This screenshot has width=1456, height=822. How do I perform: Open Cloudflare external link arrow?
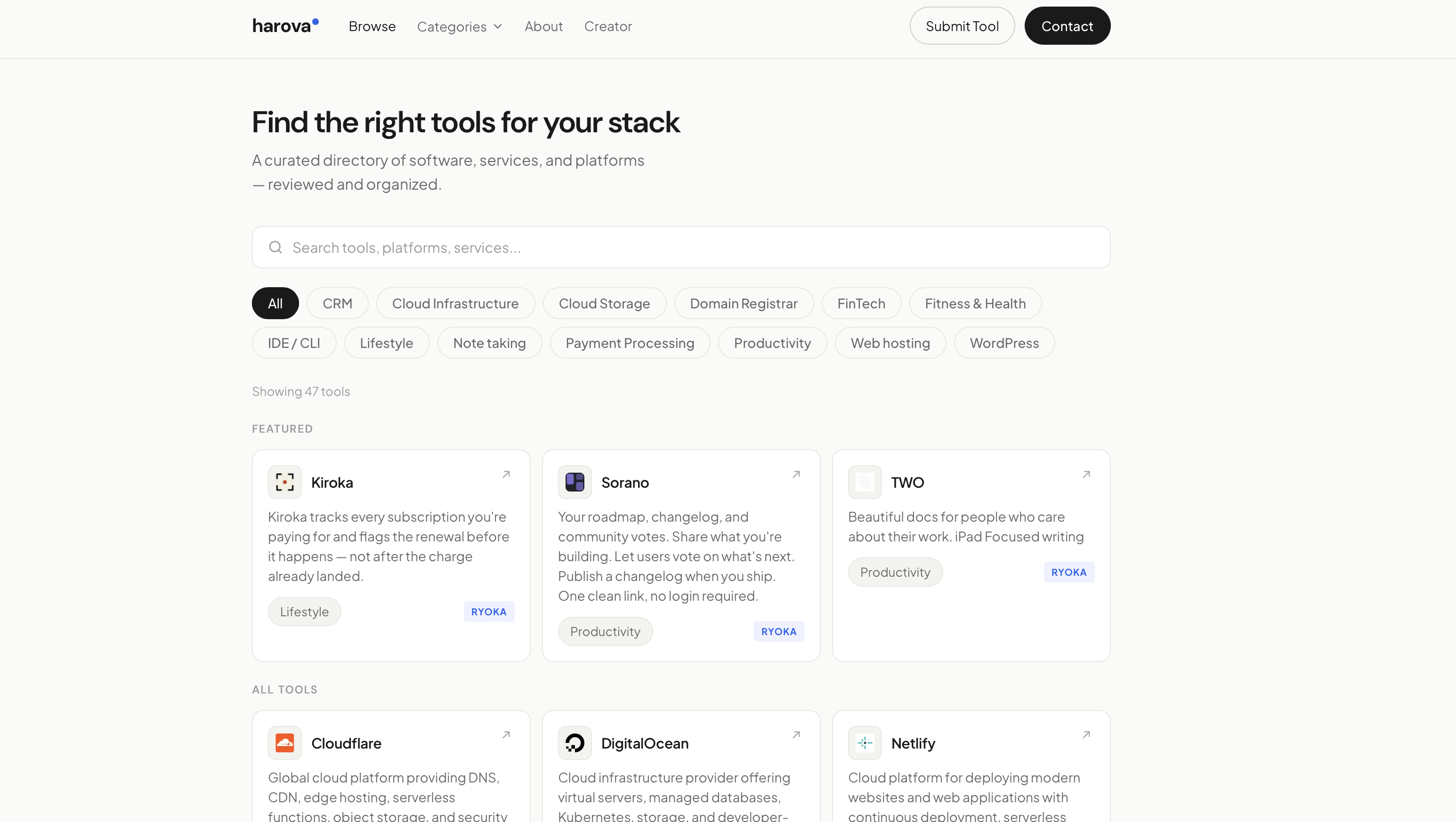coord(506,735)
